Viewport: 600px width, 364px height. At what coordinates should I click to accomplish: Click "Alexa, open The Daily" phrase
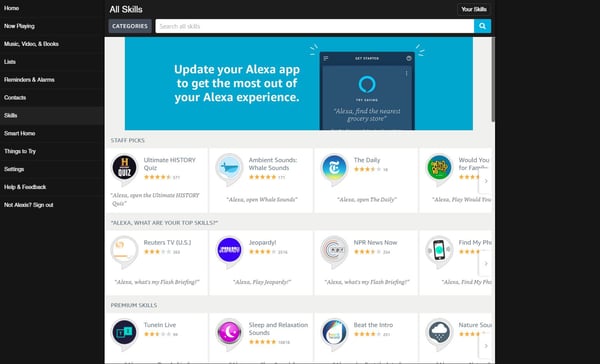(x=367, y=199)
